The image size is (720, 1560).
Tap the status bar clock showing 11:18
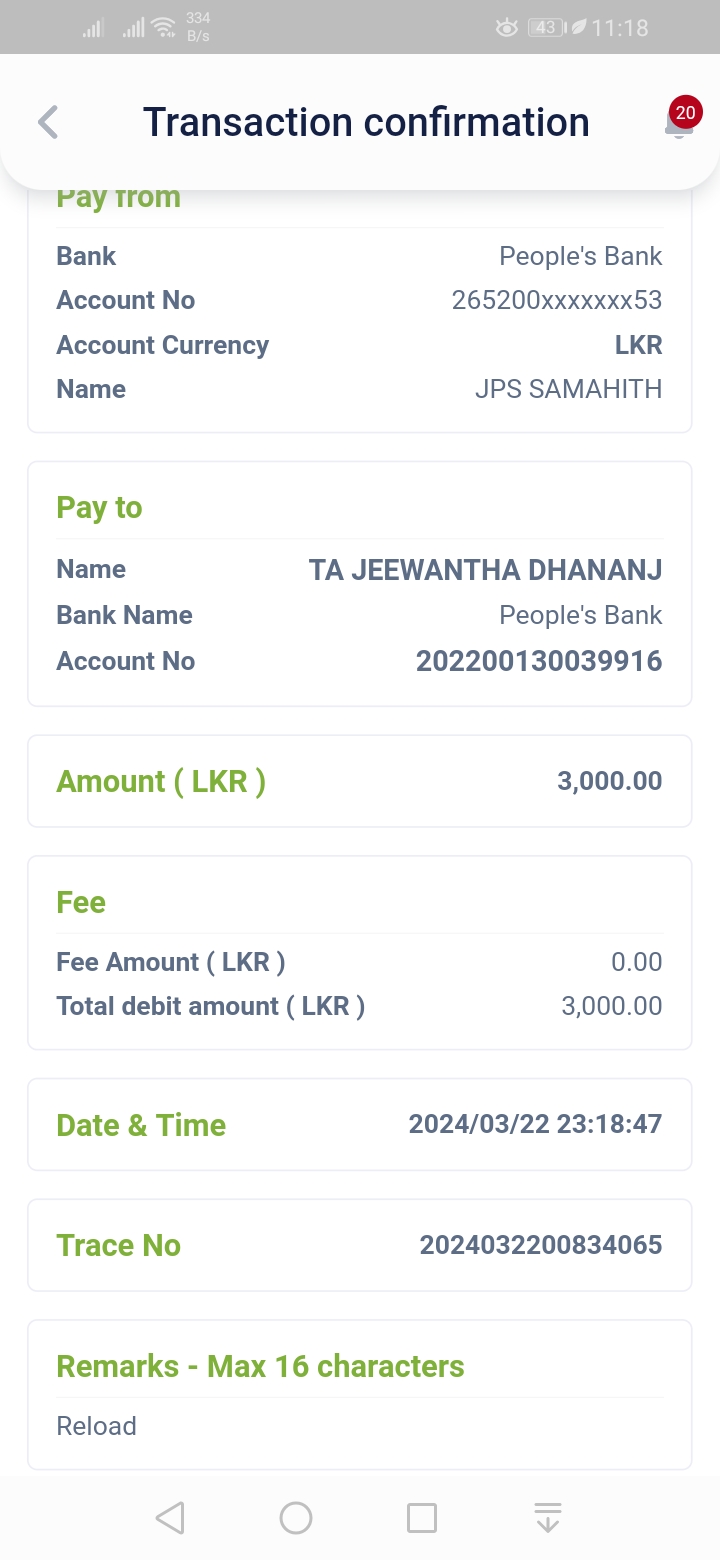point(620,28)
